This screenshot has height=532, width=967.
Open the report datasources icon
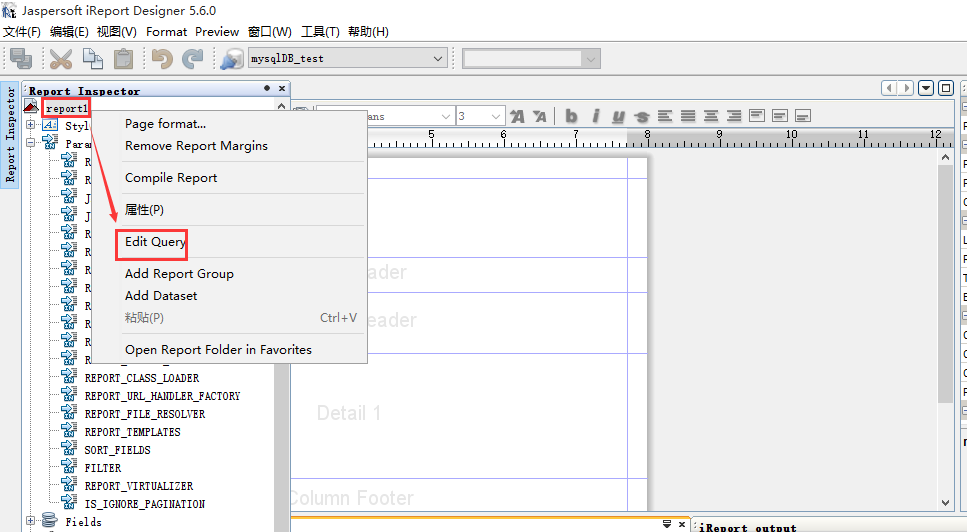click(231, 59)
